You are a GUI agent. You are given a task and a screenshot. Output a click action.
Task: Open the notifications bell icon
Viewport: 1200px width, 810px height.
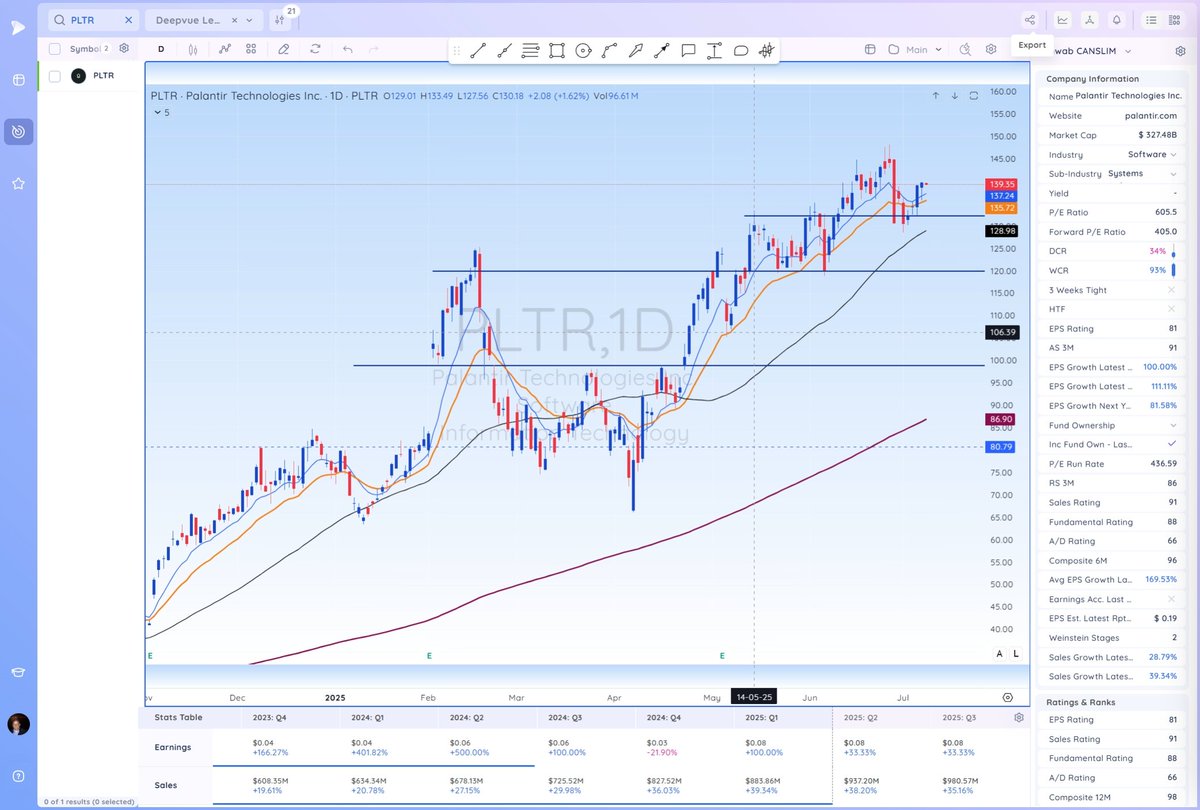click(x=1117, y=20)
